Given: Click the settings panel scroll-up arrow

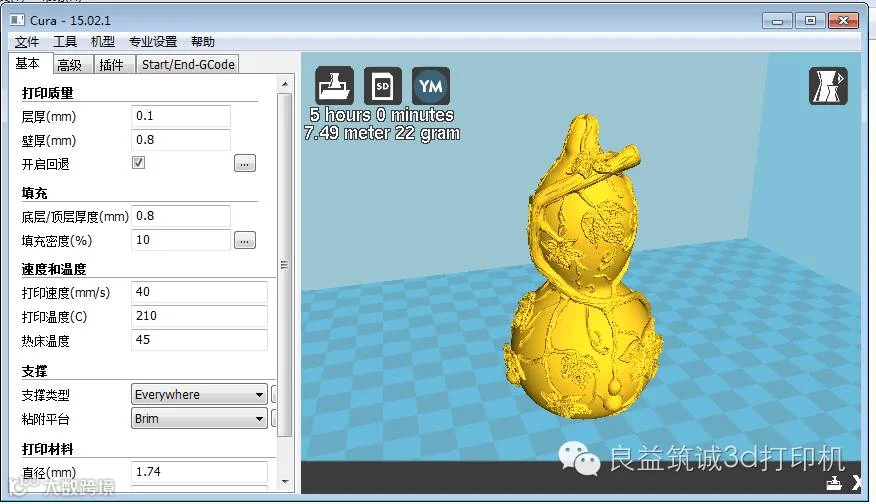Looking at the screenshot, I should click(285, 84).
